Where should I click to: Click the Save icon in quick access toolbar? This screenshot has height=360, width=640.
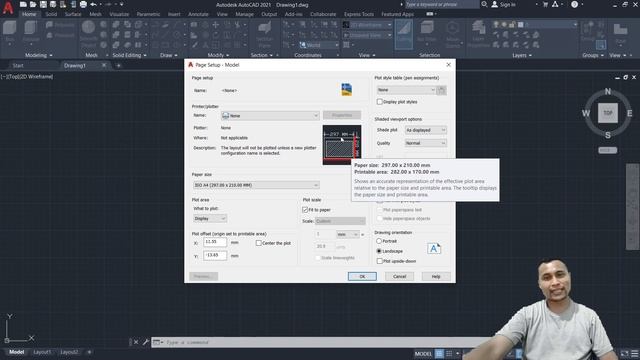tap(43, 4)
